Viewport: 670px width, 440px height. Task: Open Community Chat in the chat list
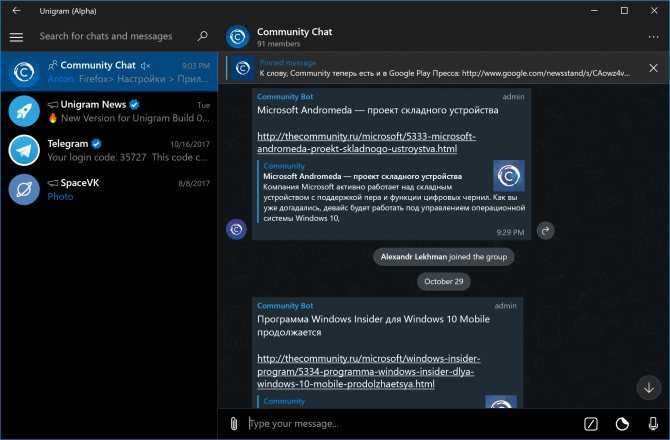[109, 72]
